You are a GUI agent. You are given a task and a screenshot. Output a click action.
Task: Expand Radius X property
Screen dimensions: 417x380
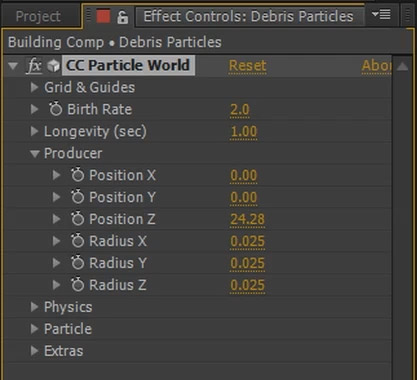[x=56, y=241]
